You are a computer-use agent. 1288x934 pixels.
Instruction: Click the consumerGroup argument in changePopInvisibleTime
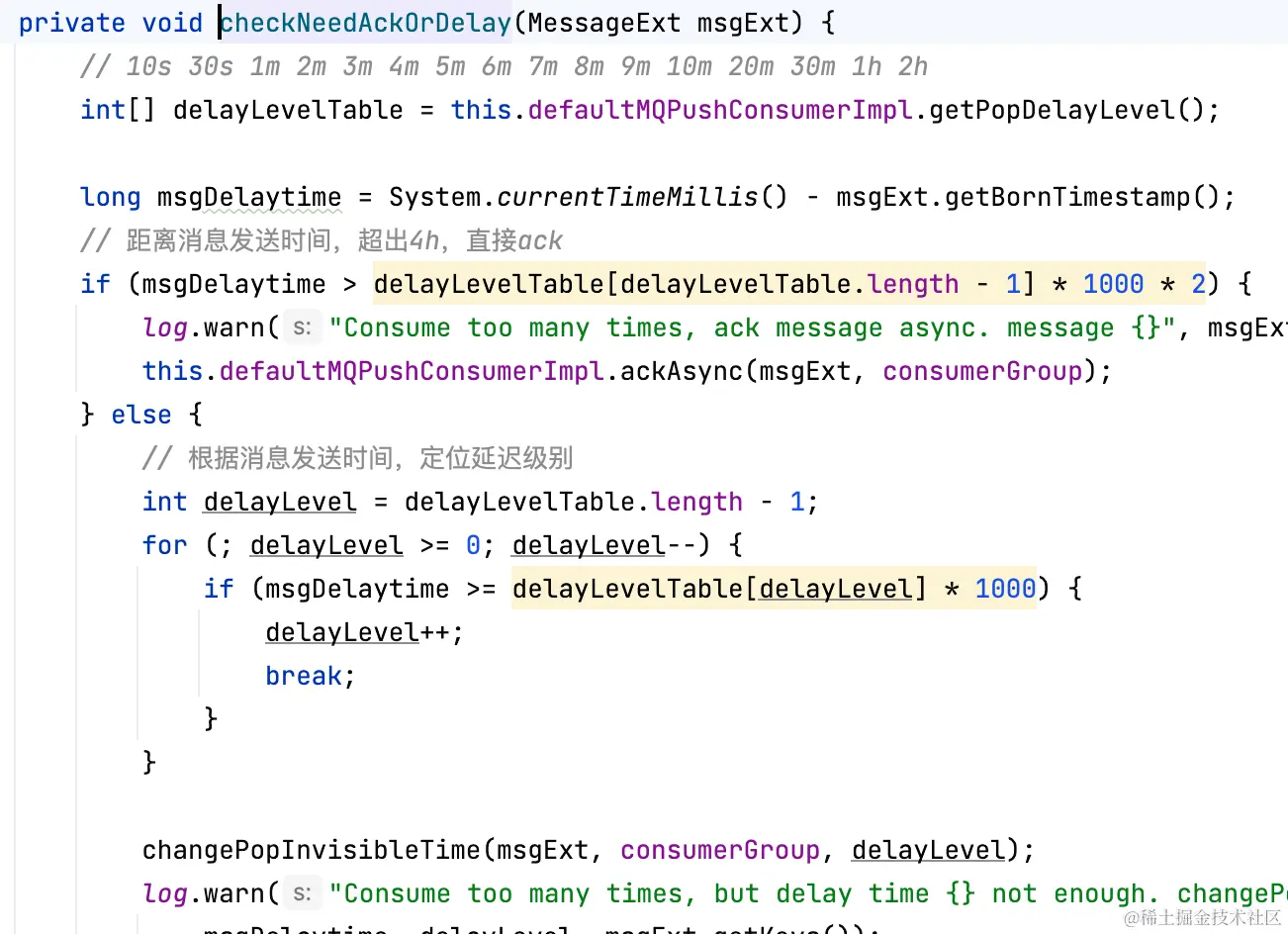pos(720,850)
